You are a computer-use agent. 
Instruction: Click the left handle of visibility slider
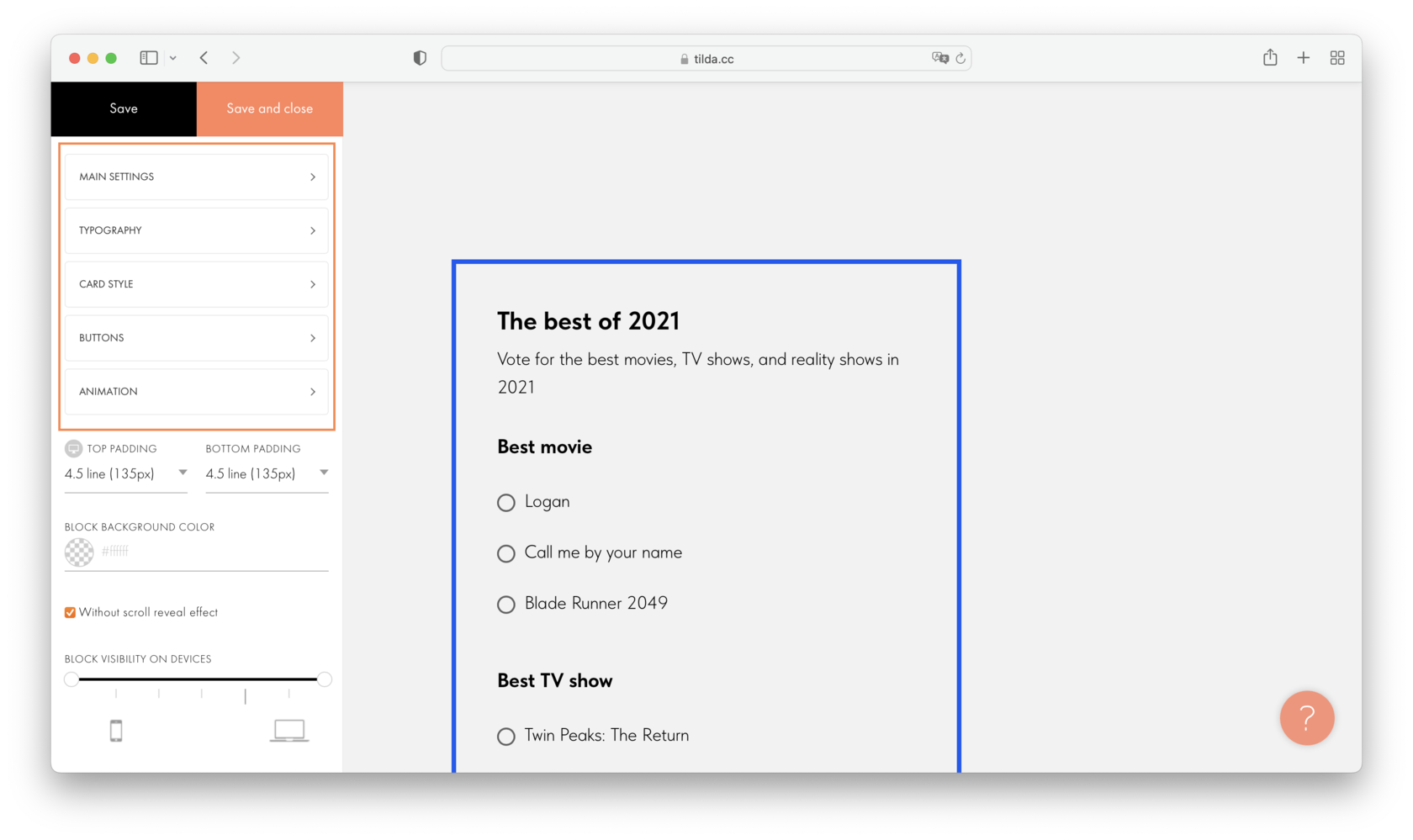pyautogui.click(x=71, y=679)
